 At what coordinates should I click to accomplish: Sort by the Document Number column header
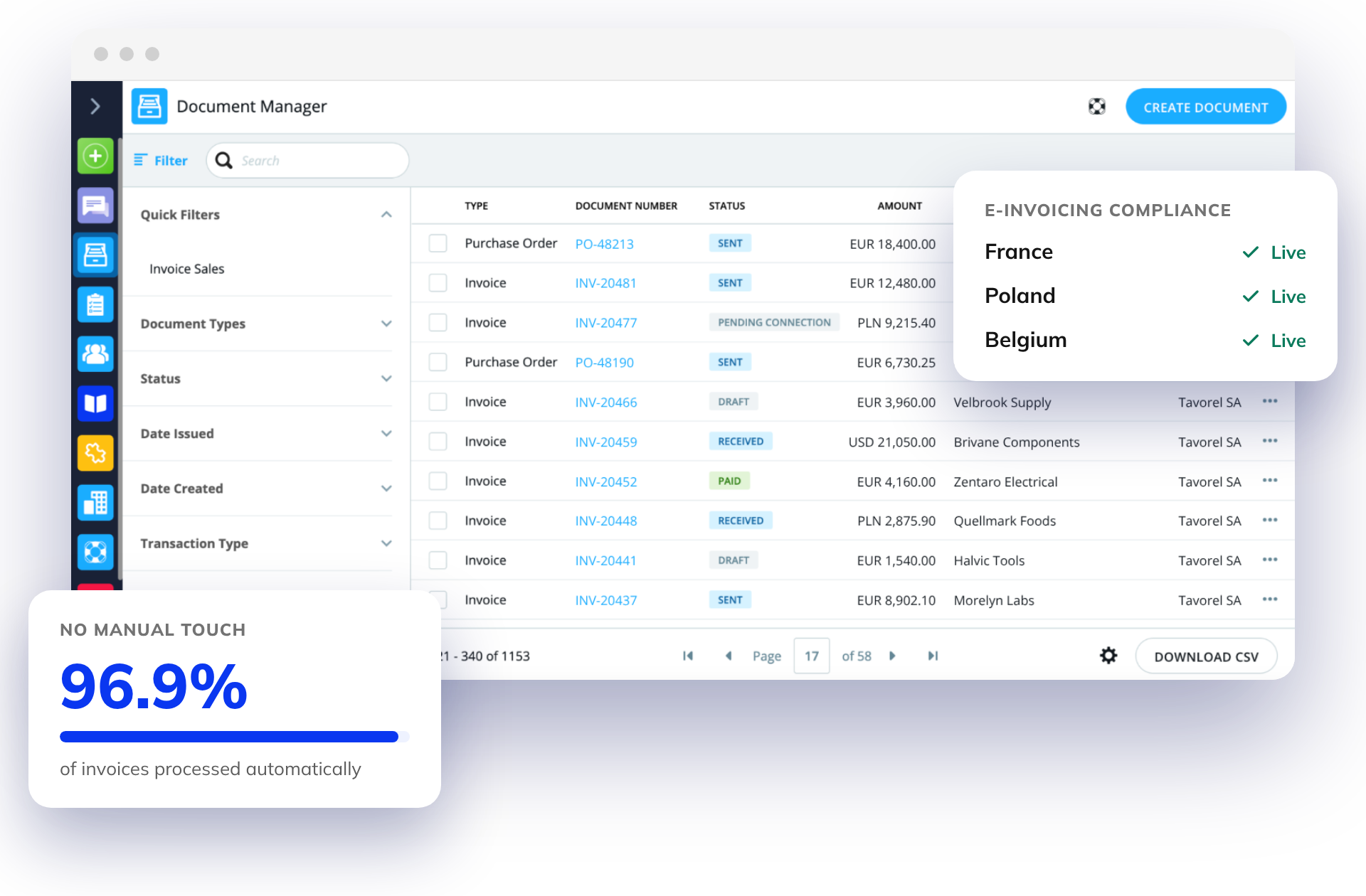(x=626, y=206)
